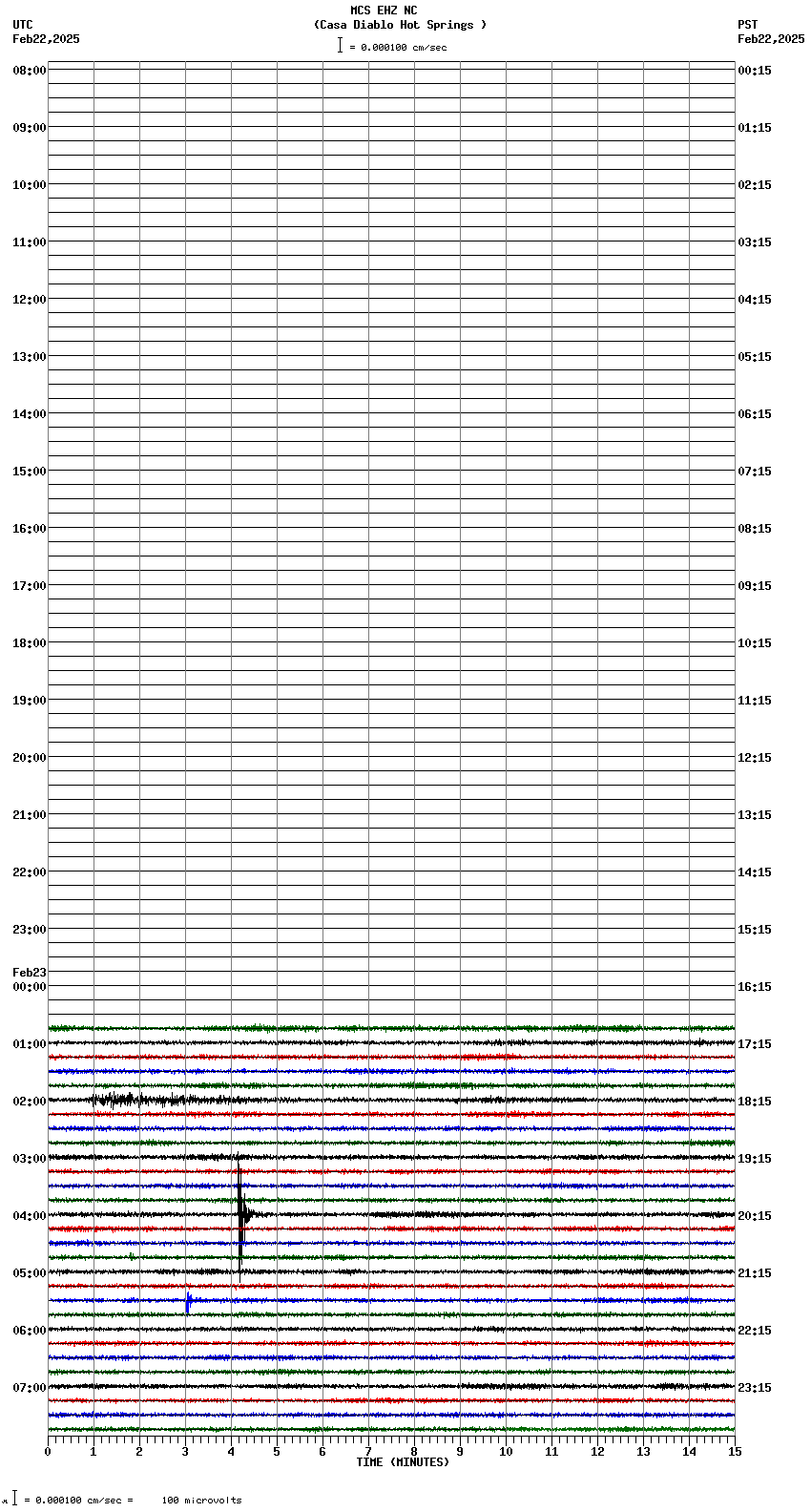The image size is (811, 1512).
Task: Click the UTC time label '10:00'
Action: (30, 185)
